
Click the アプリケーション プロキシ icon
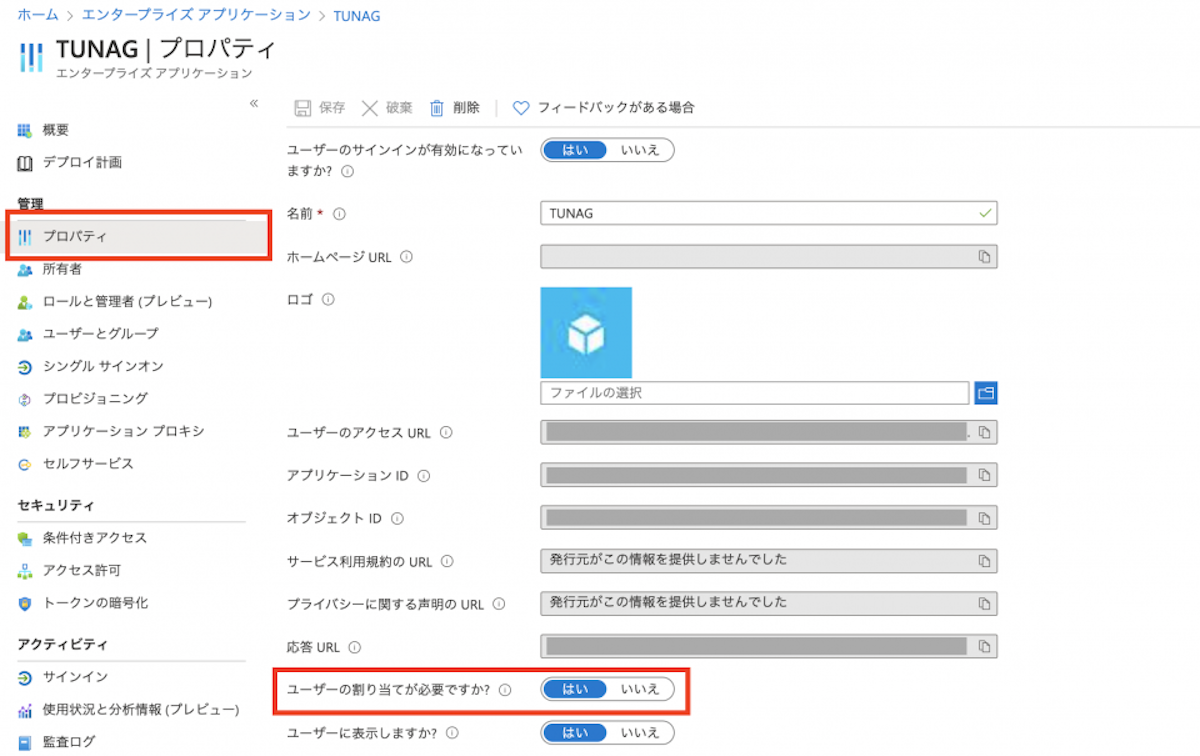click(x=25, y=432)
